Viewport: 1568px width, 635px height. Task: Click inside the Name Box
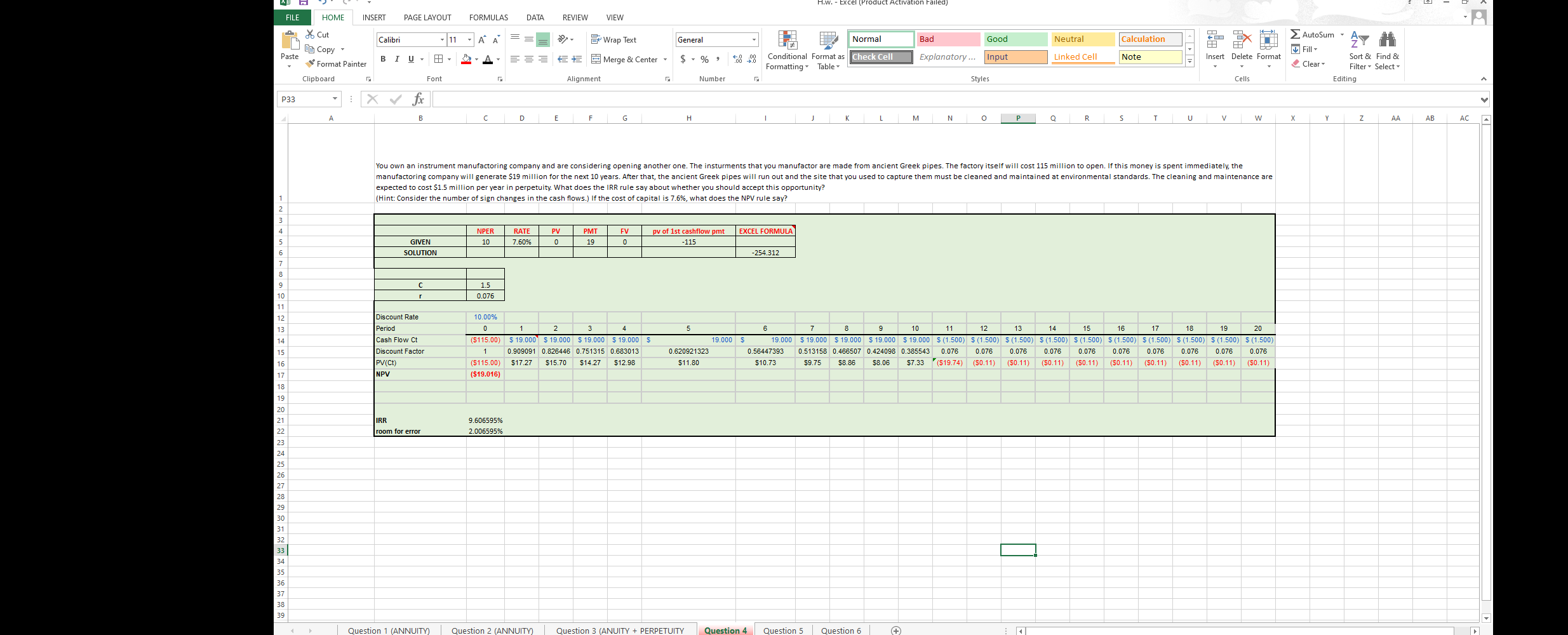[x=304, y=99]
